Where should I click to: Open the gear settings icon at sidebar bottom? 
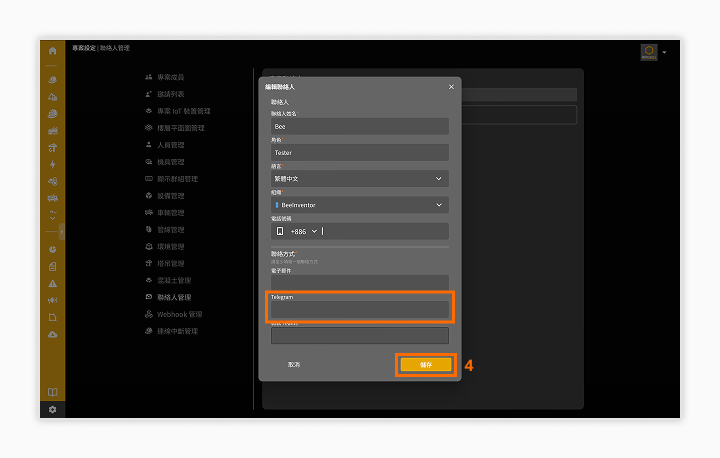coord(52,409)
